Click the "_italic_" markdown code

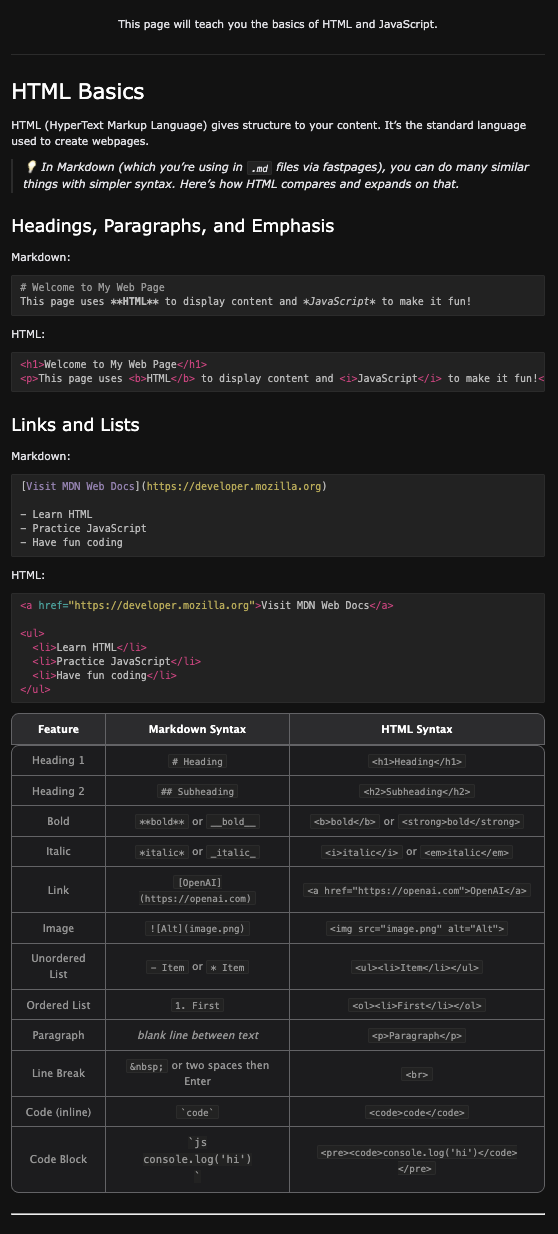tap(233, 852)
